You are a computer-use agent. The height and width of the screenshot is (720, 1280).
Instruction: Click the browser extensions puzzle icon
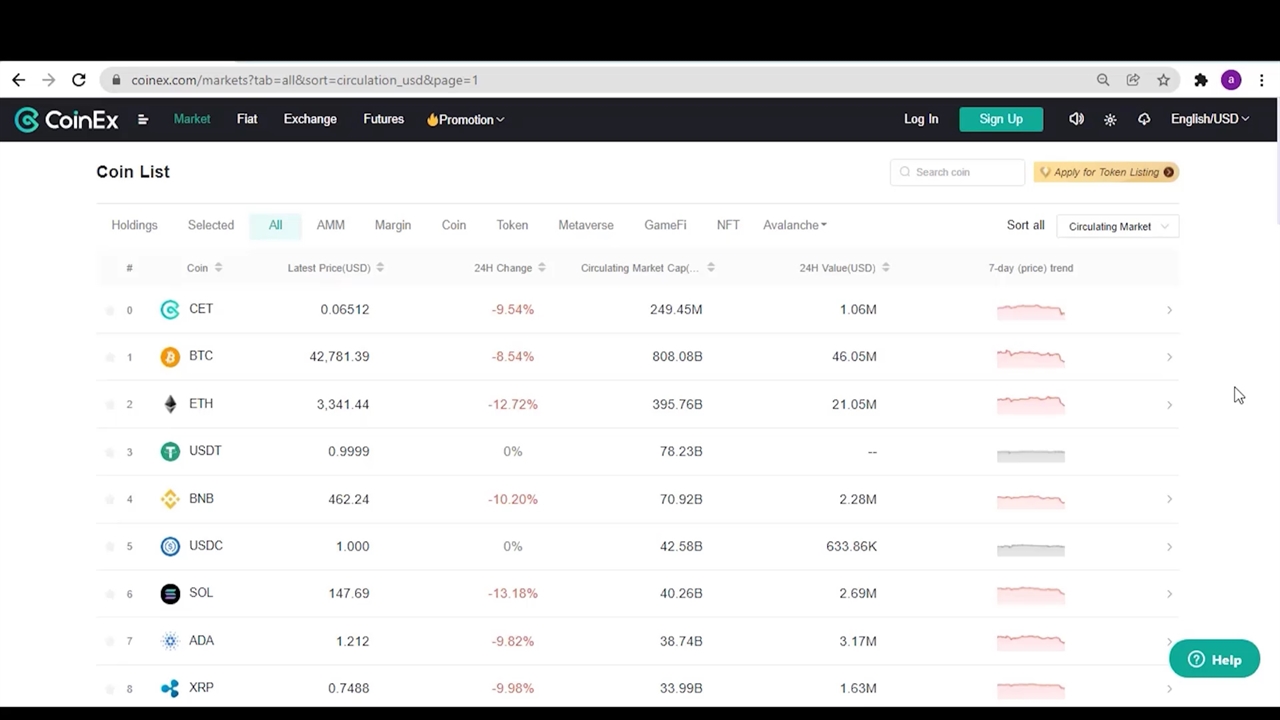tap(1201, 80)
